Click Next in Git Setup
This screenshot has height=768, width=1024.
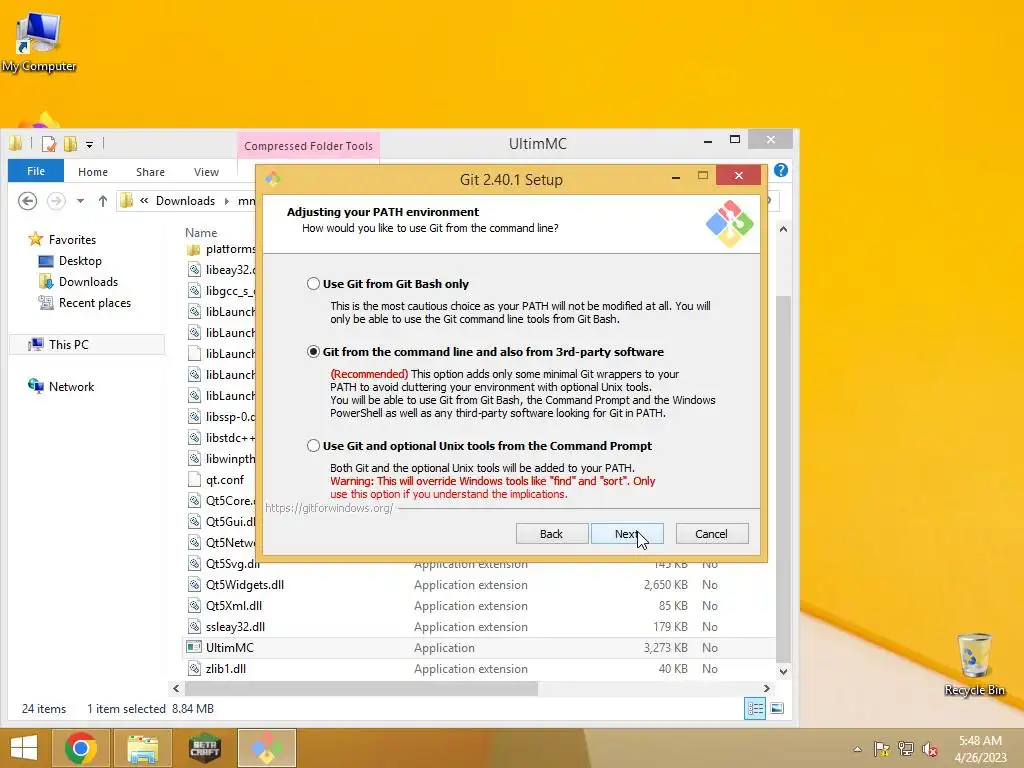[x=627, y=534]
